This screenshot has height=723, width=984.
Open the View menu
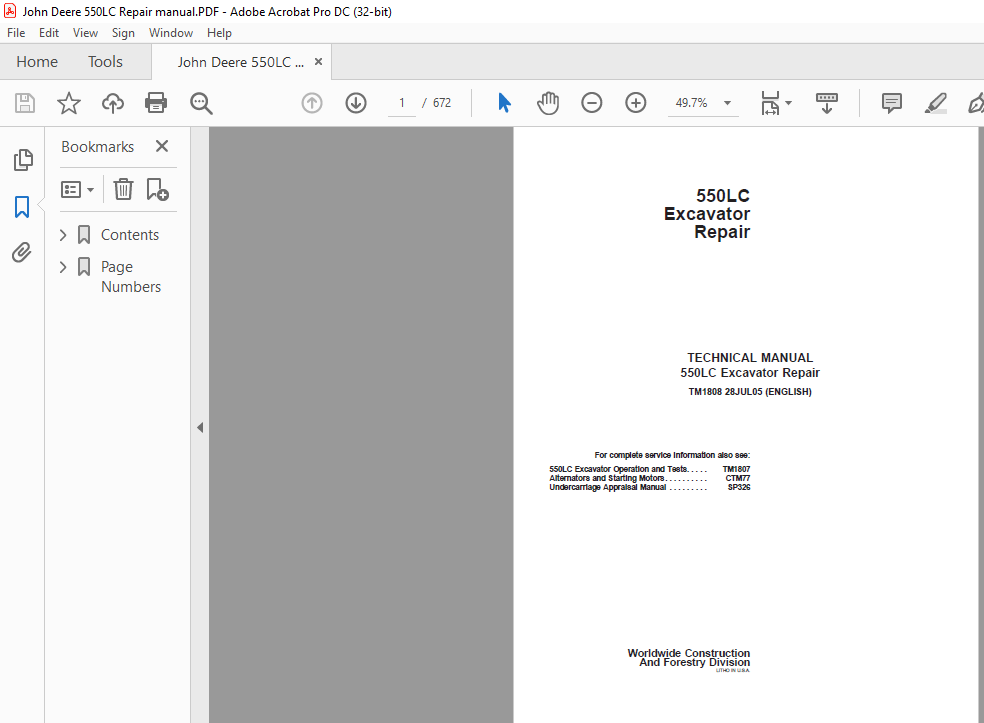click(x=85, y=33)
